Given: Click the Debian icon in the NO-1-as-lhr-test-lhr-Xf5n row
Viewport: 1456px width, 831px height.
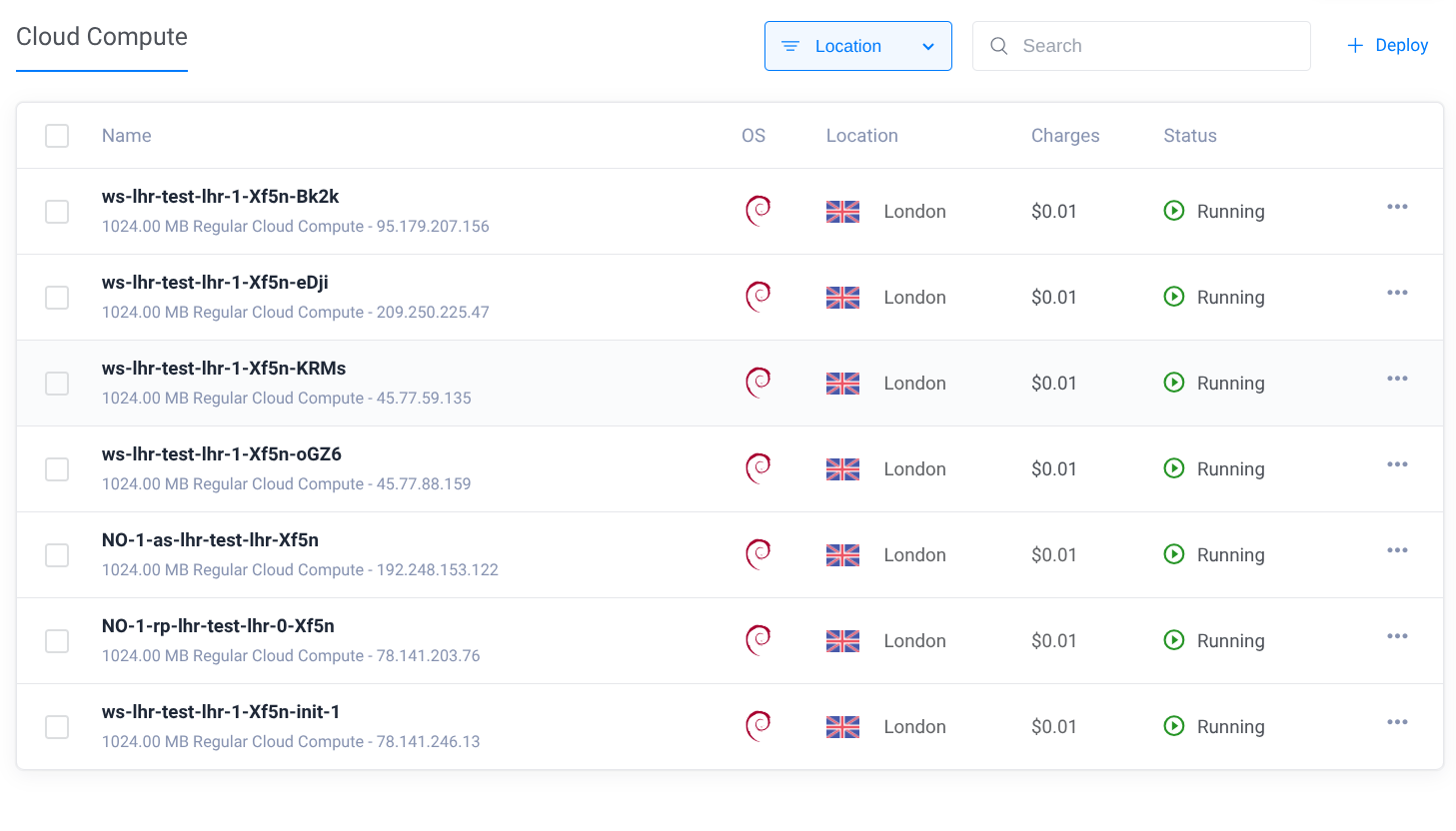Looking at the screenshot, I should point(758,554).
